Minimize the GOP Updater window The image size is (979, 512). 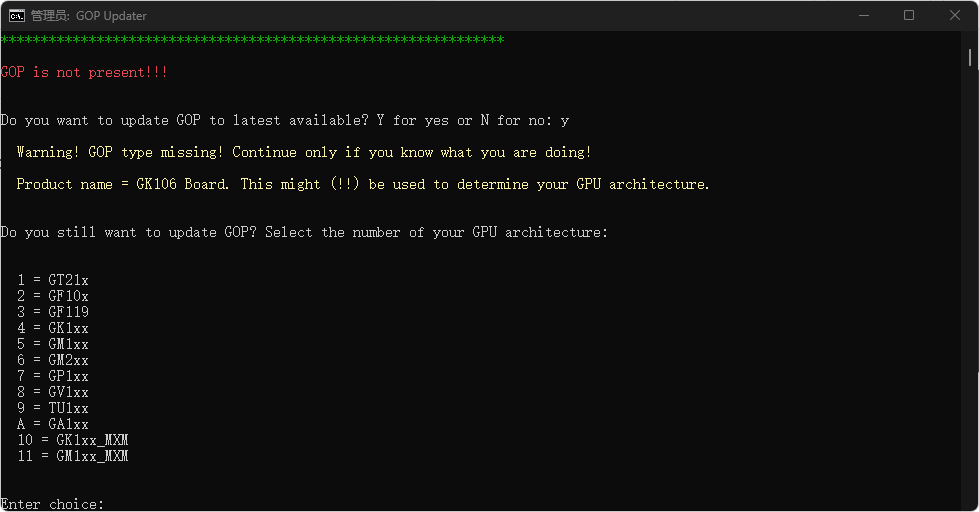click(863, 15)
